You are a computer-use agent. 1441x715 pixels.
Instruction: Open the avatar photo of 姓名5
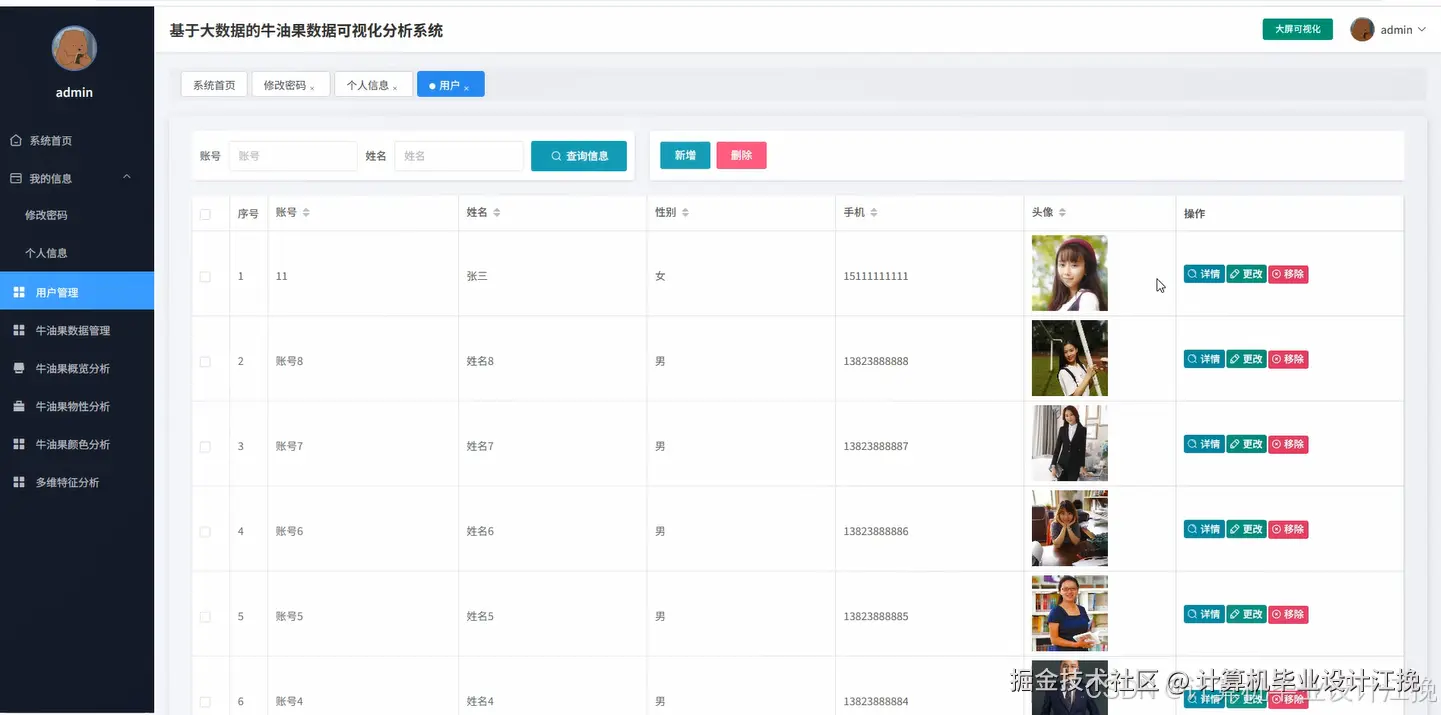tap(1070, 613)
